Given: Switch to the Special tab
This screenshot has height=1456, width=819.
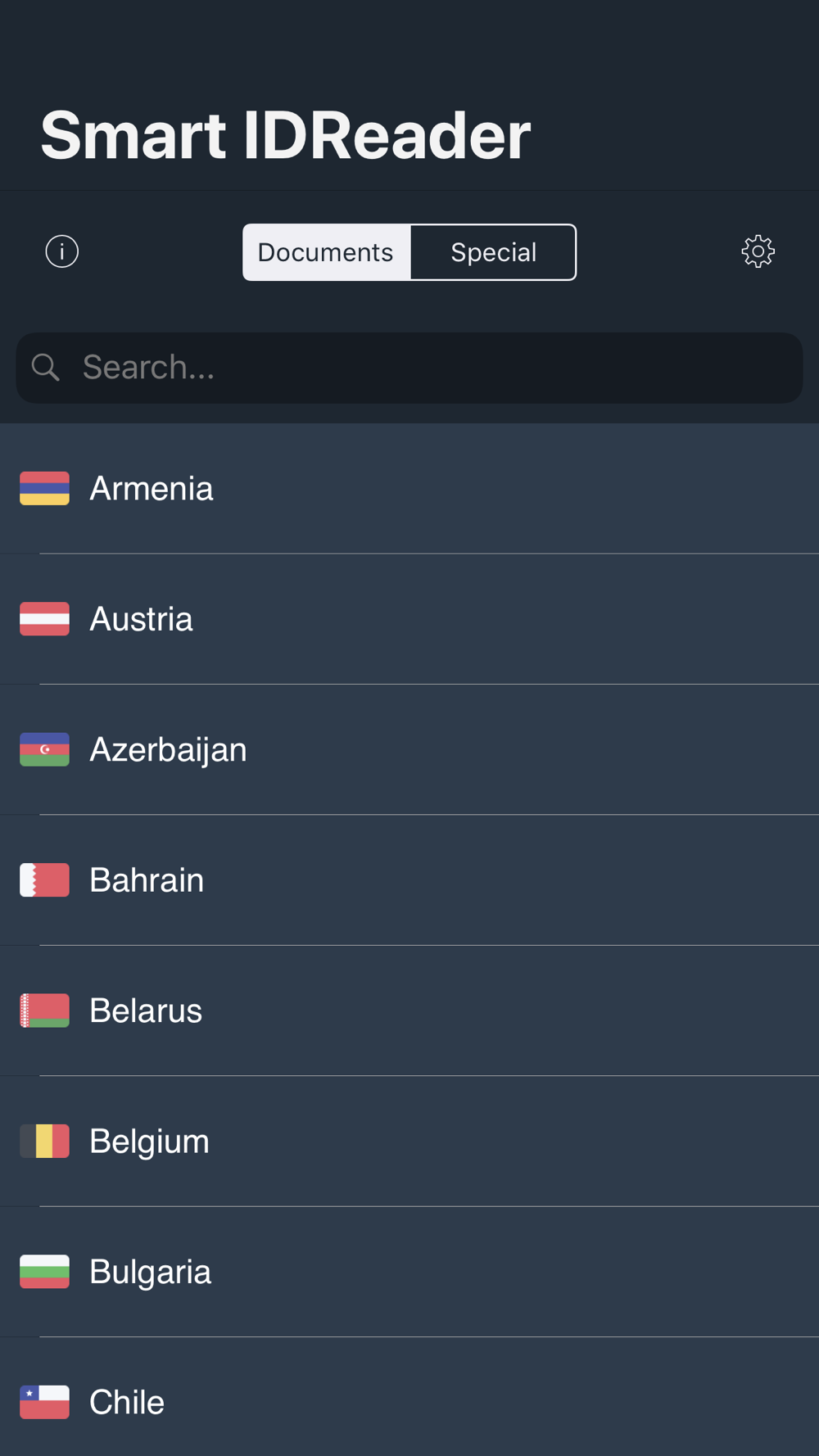Looking at the screenshot, I should pyautogui.click(x=493, y=252).
